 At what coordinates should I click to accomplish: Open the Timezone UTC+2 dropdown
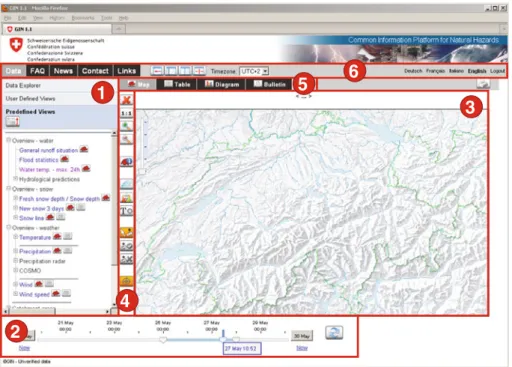point(254,71)
